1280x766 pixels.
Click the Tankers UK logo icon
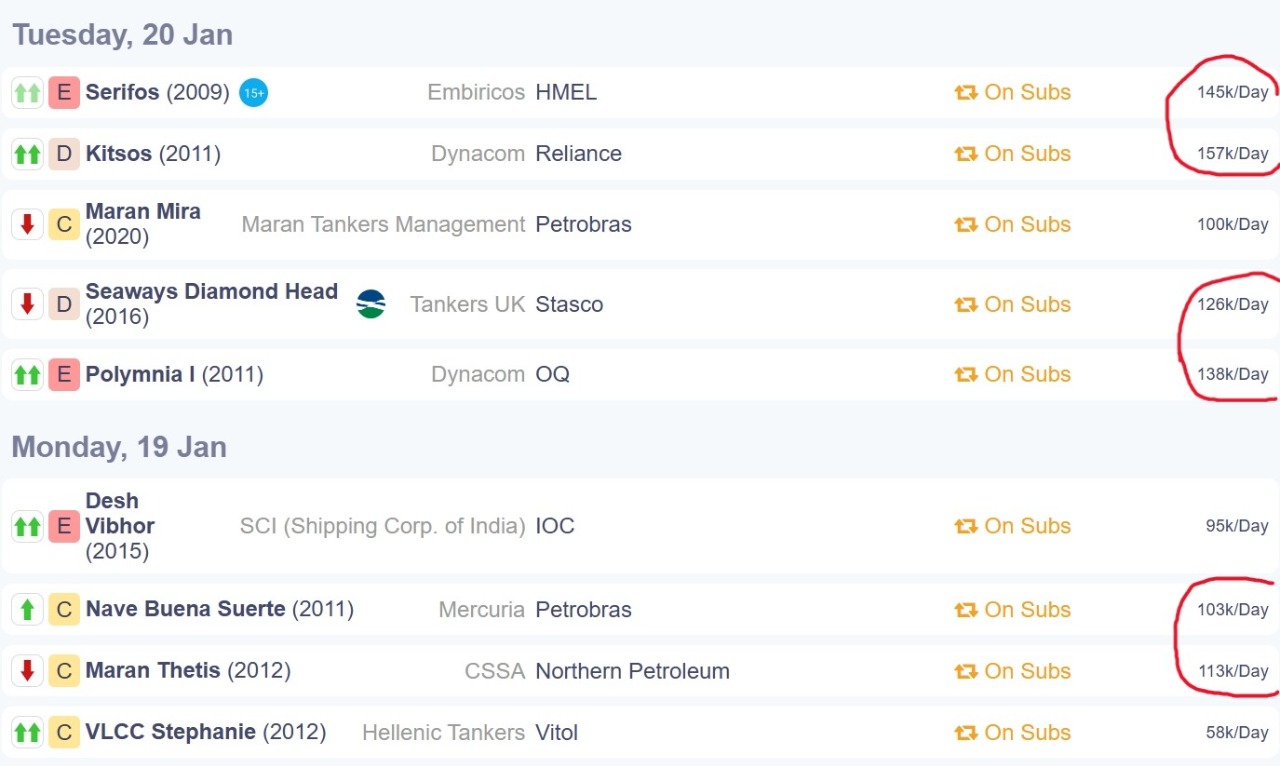coord(371,304)
